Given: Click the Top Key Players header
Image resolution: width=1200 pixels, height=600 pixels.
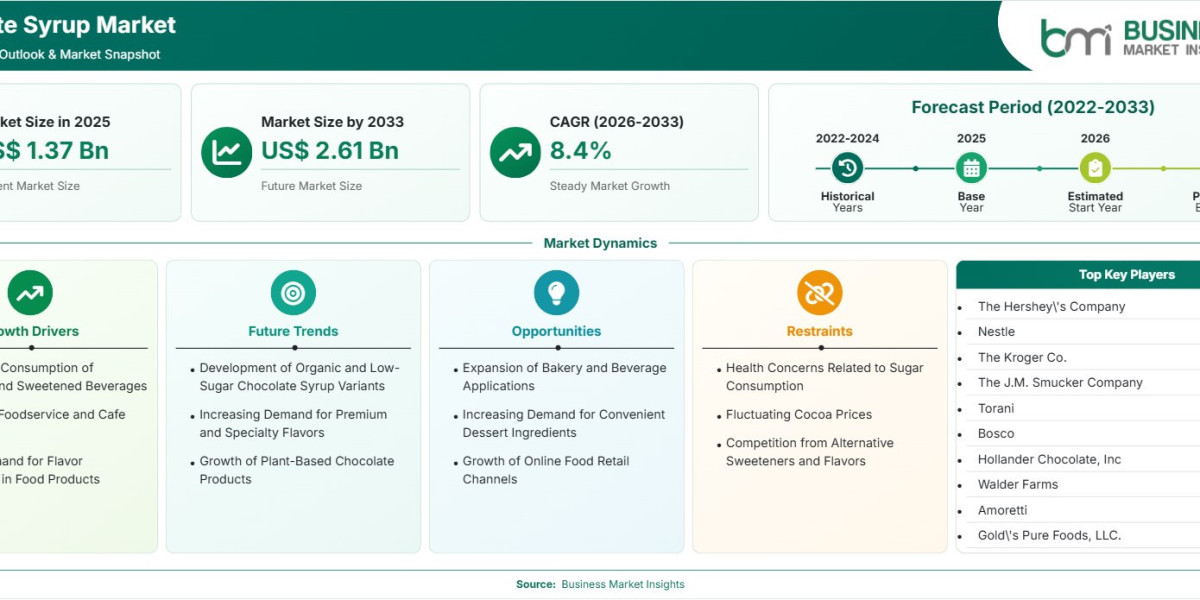Looking at the screenshot, I should point(1126,275).
